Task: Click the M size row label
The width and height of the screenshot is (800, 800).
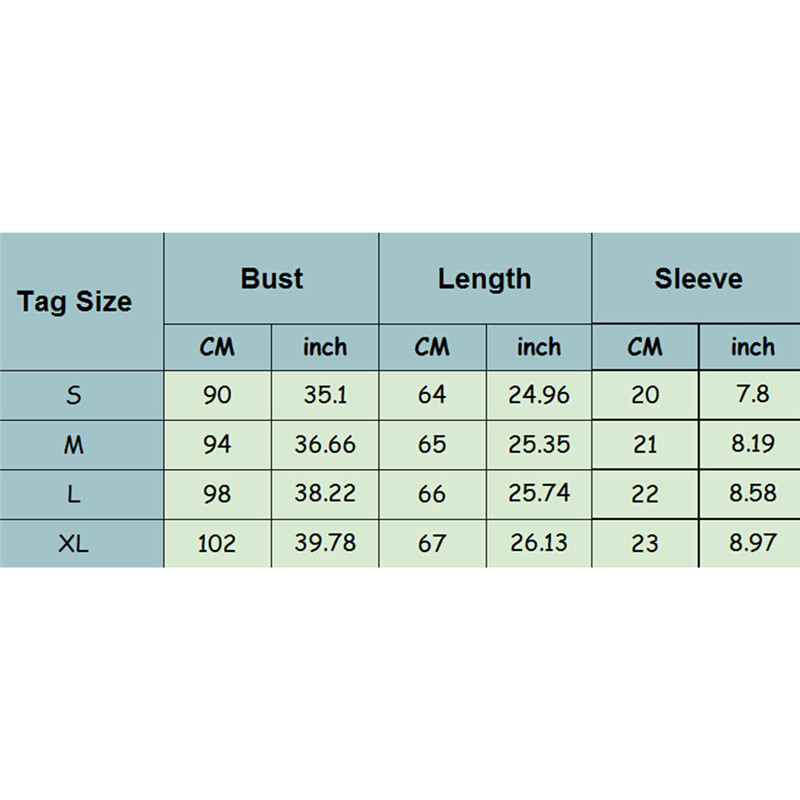Action: [x=74, y=445]
